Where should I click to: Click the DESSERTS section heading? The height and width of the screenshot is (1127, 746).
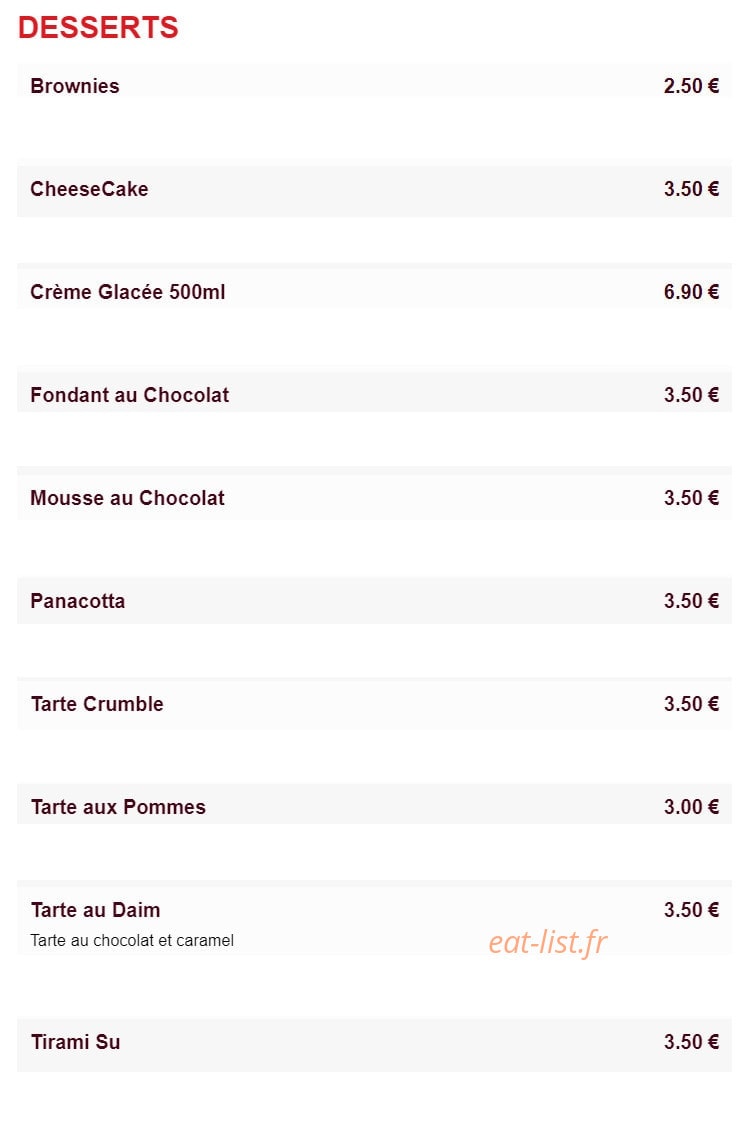(98, 27)
